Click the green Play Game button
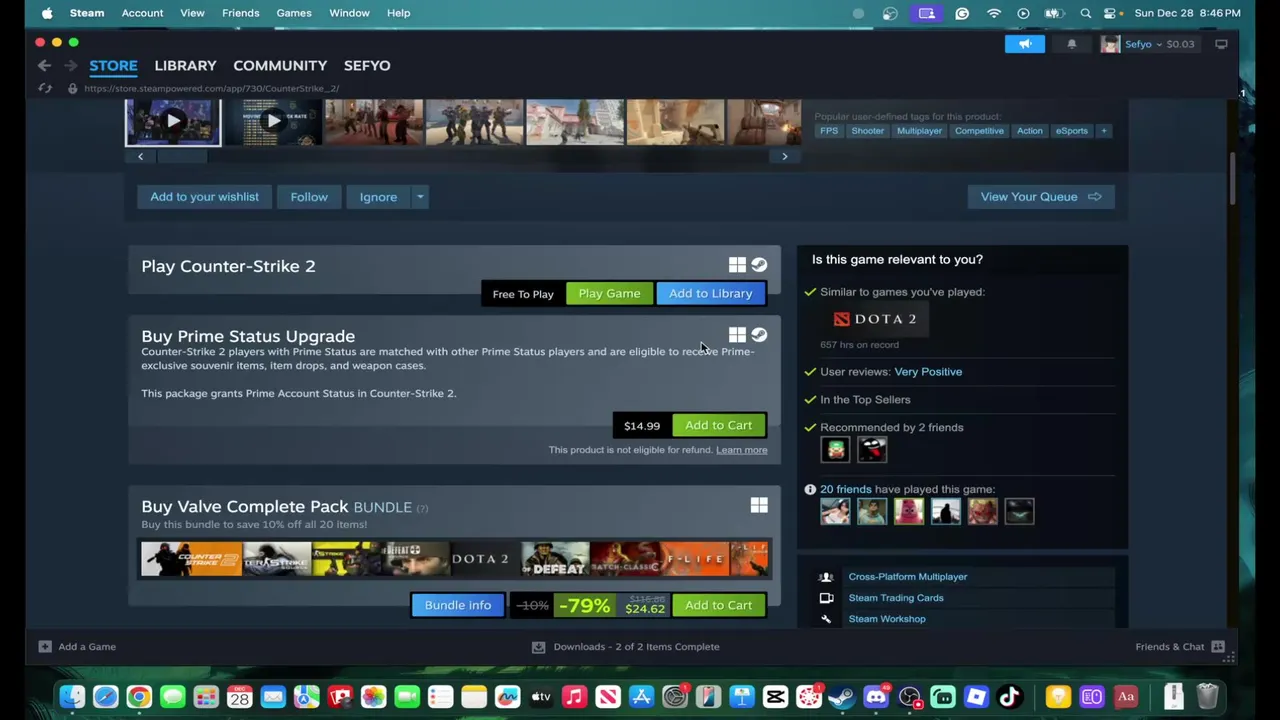 609,293
